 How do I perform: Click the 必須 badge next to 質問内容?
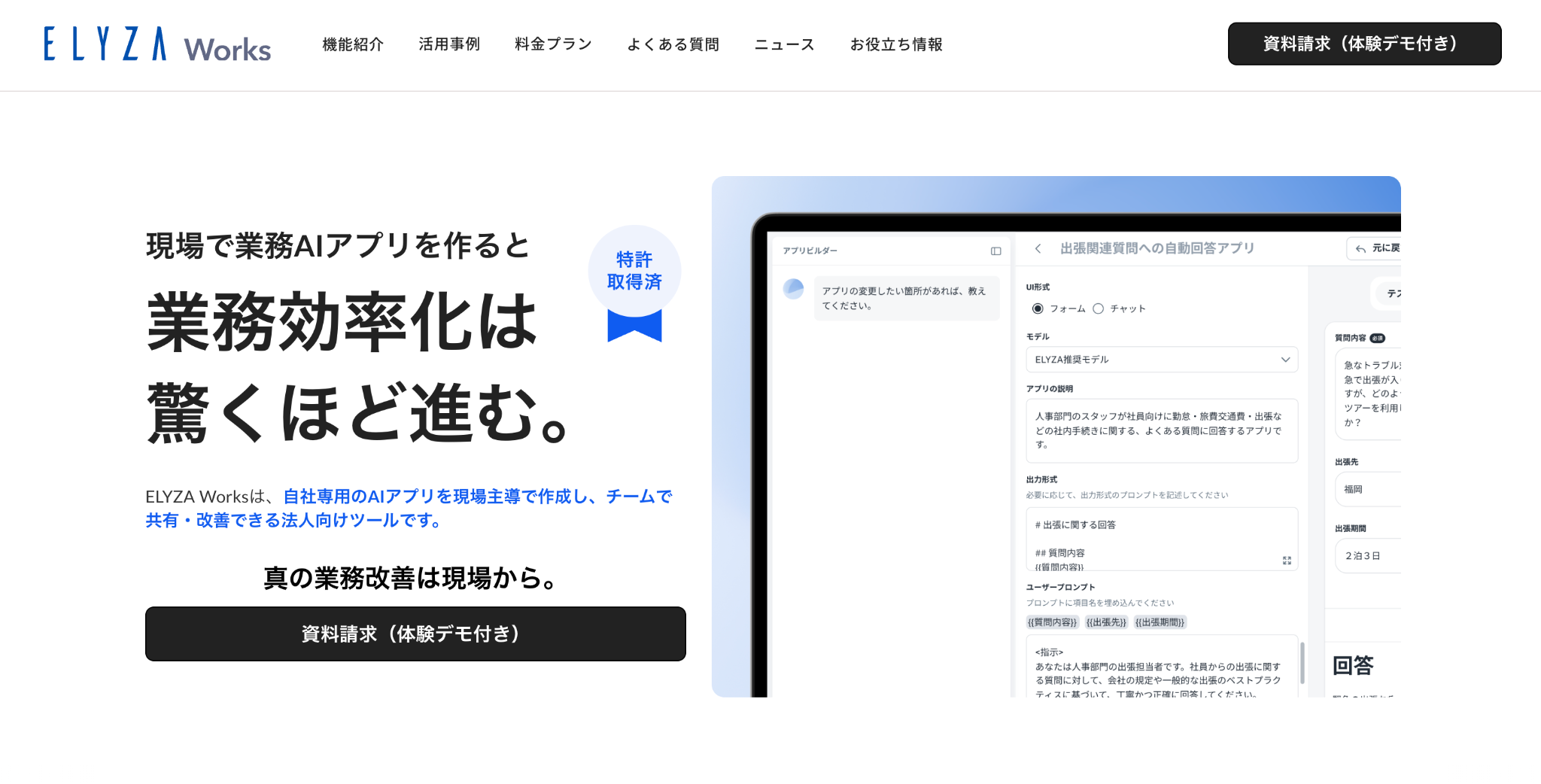coord(1377,339)
